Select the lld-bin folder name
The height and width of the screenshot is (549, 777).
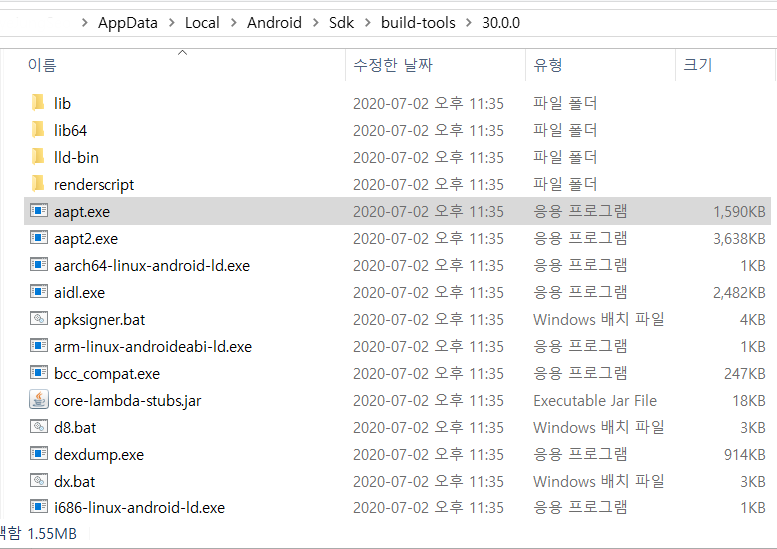coord(76,157)
